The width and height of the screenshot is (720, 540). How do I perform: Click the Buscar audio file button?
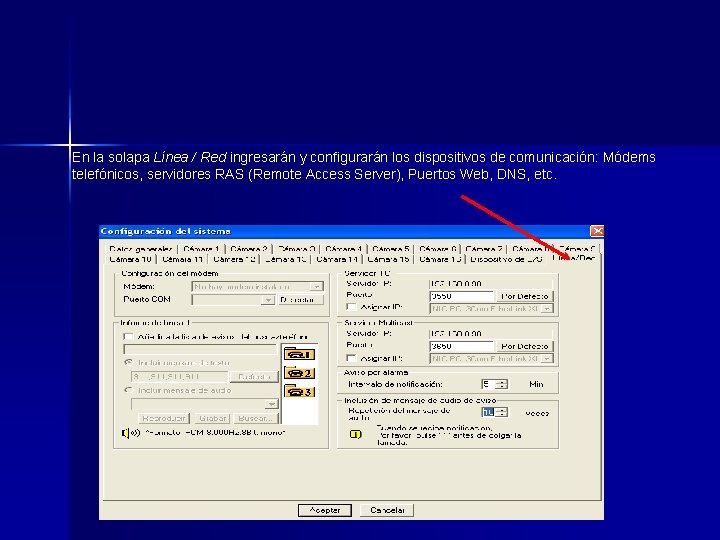click(x=255, y=418)
